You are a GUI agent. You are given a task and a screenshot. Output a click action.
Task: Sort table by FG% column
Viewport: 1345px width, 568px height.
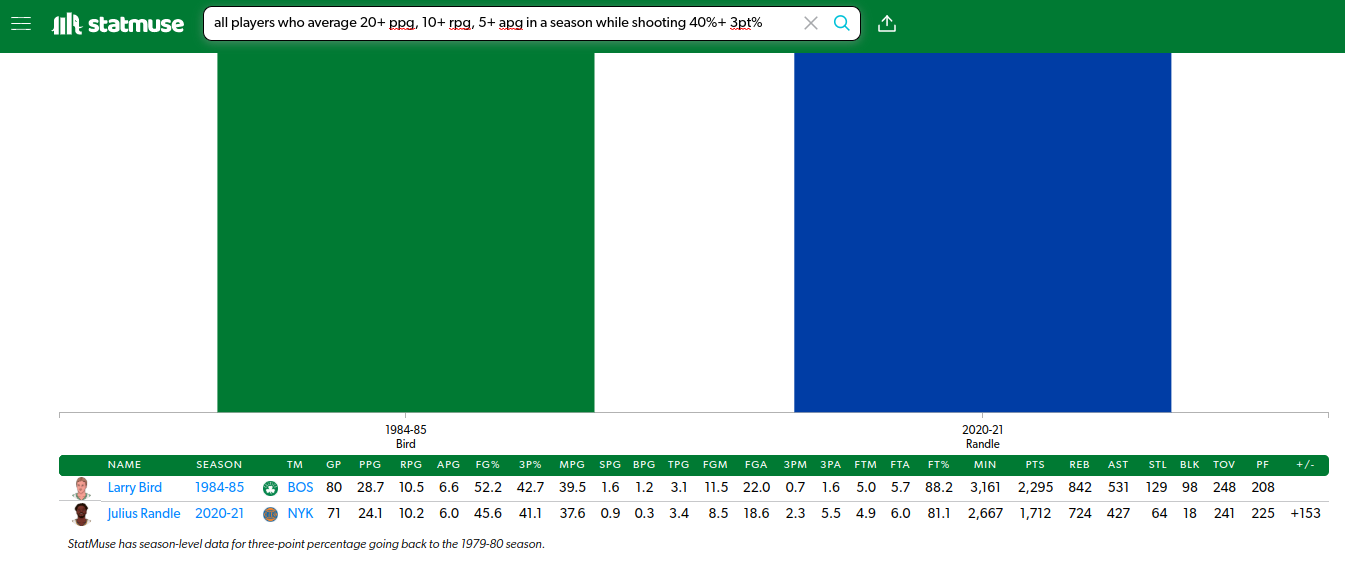pos(487,465)
